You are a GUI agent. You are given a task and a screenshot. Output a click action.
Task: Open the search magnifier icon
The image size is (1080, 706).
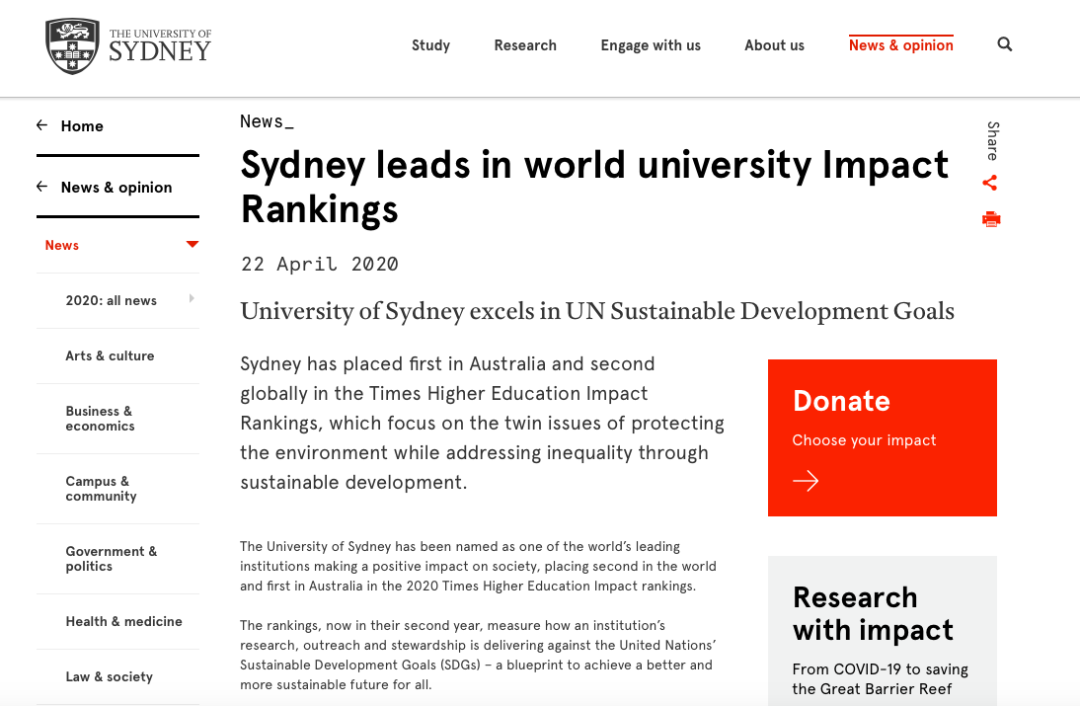tap(1005, 45)
